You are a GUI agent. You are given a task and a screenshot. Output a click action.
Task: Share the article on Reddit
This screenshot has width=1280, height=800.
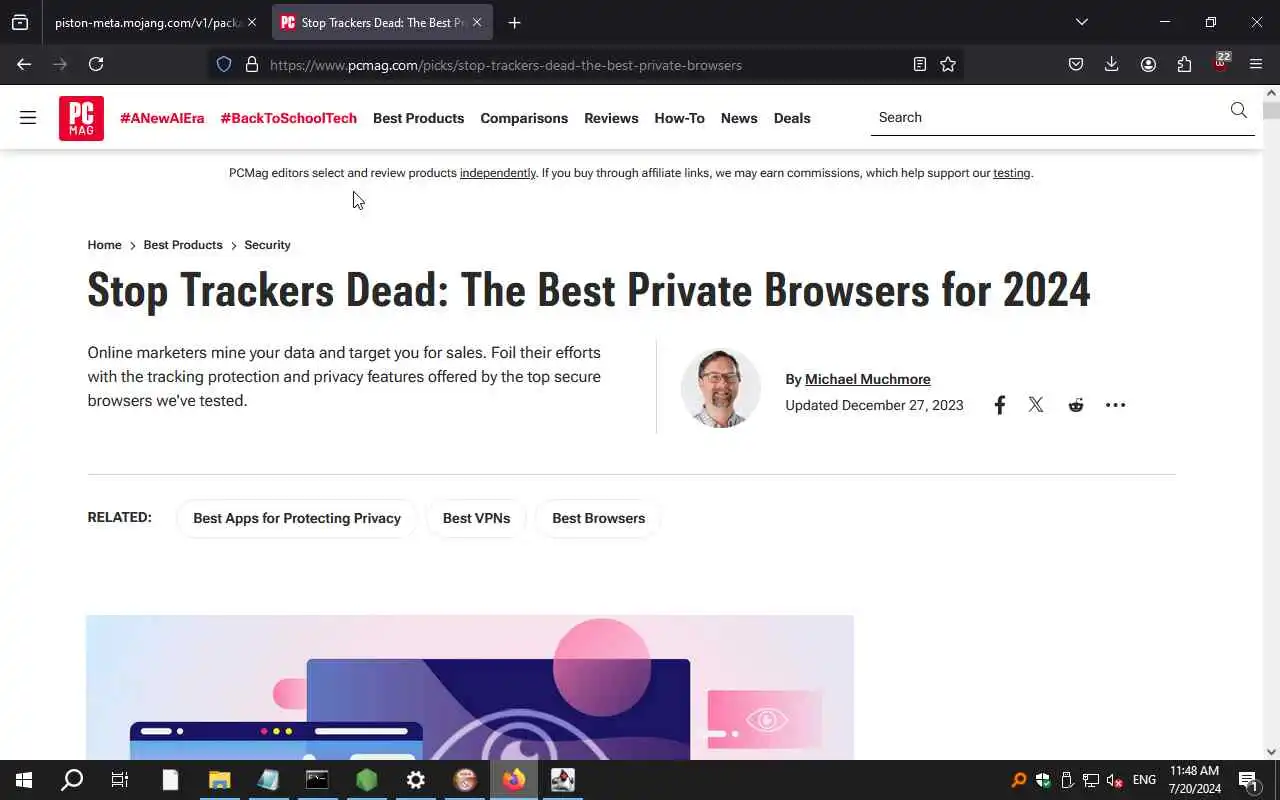tap(1076, 405)
